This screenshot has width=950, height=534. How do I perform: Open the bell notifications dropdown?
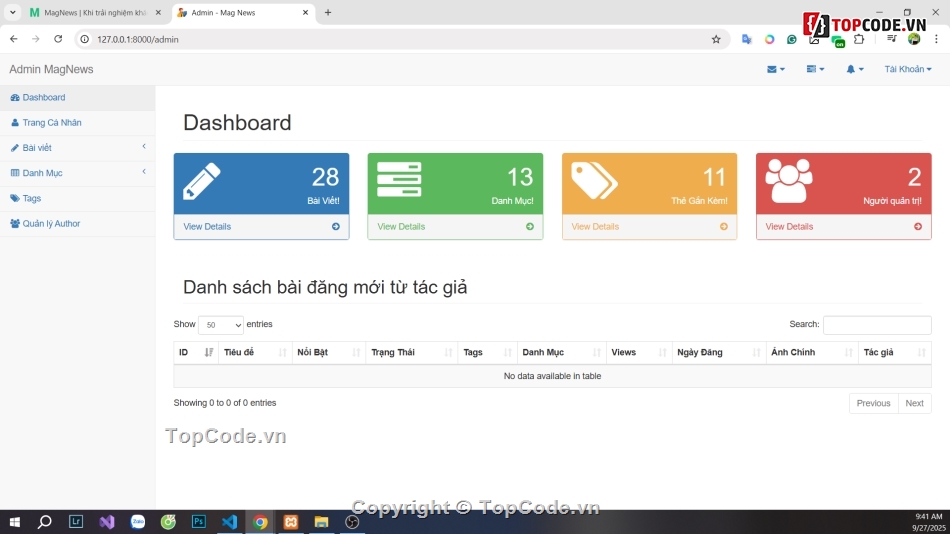pos(854,69)
